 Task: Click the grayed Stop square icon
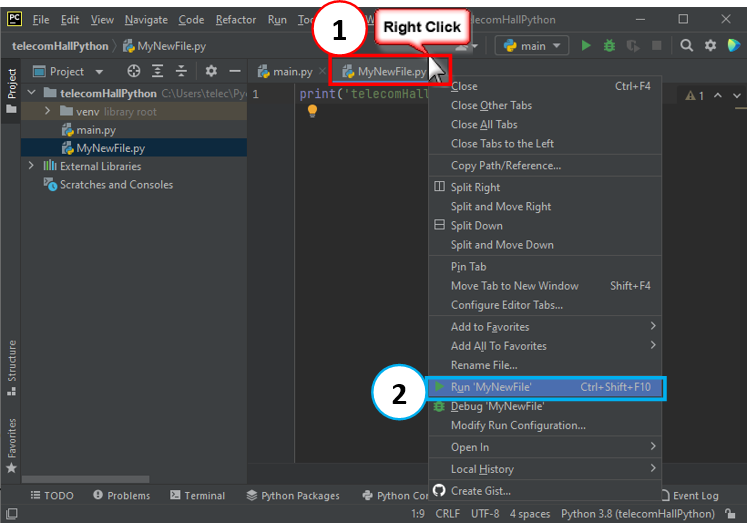point(656,46)
